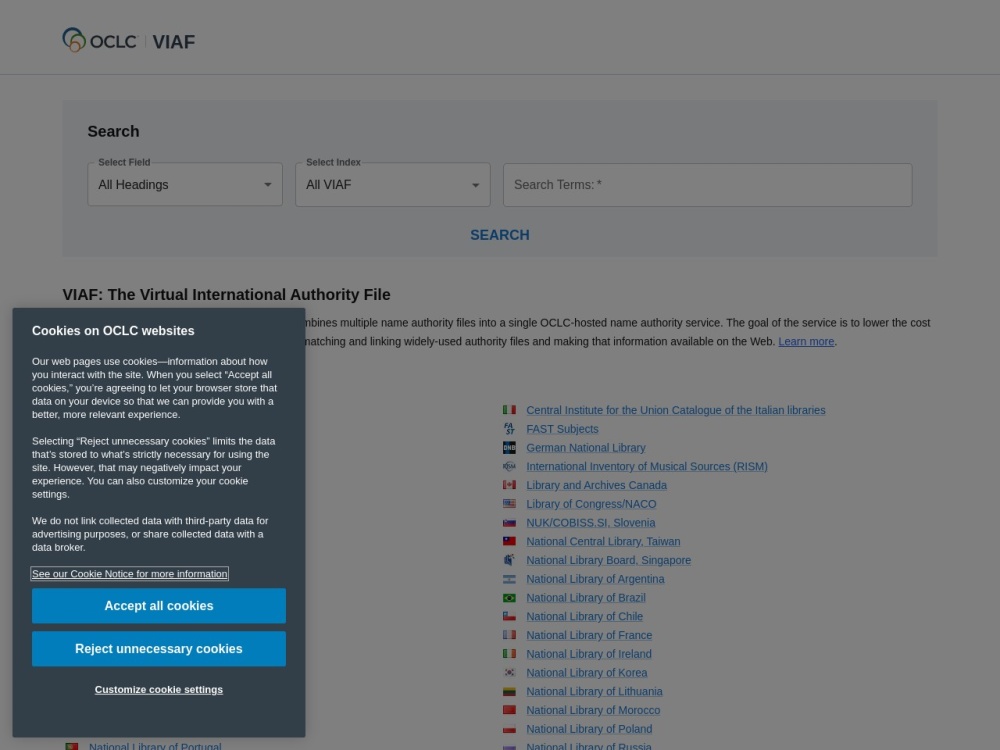Click the France flag icon
This screenshot has width=1000, height=750.
pos(509,635)
